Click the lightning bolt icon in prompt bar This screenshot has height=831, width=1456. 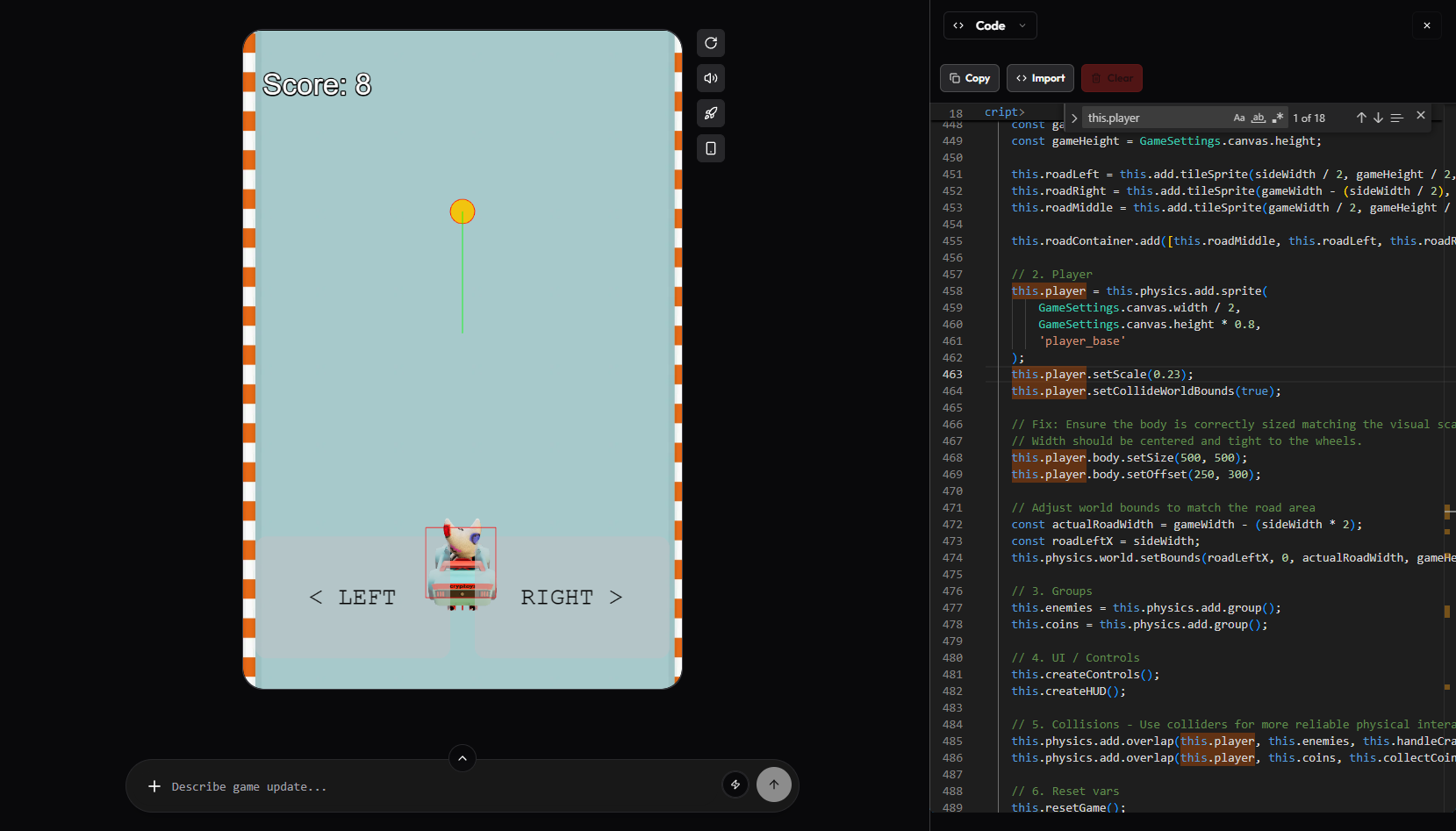click(735, 784)
